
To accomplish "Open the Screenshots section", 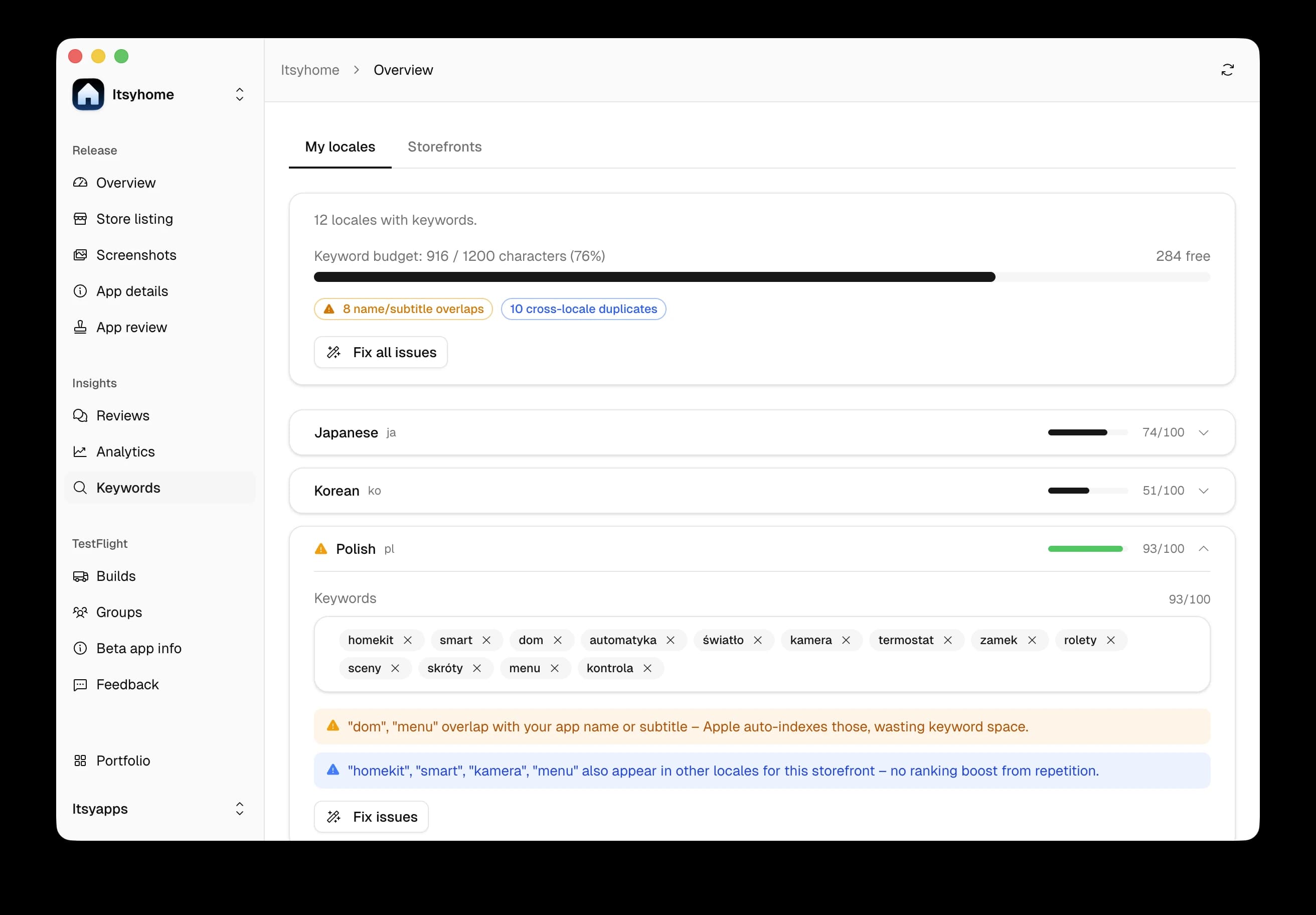I will point(136,254).
